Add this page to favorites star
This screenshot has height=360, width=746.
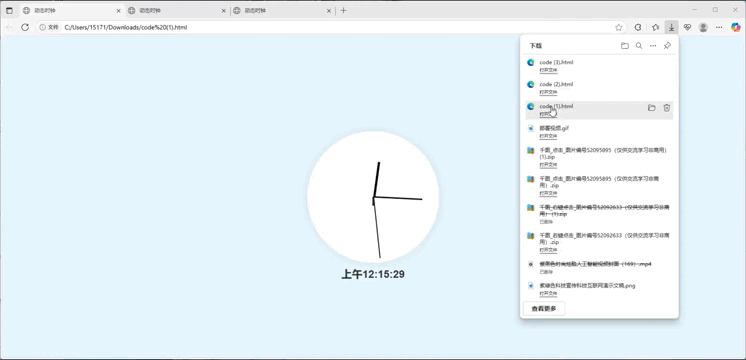point(618,28)
